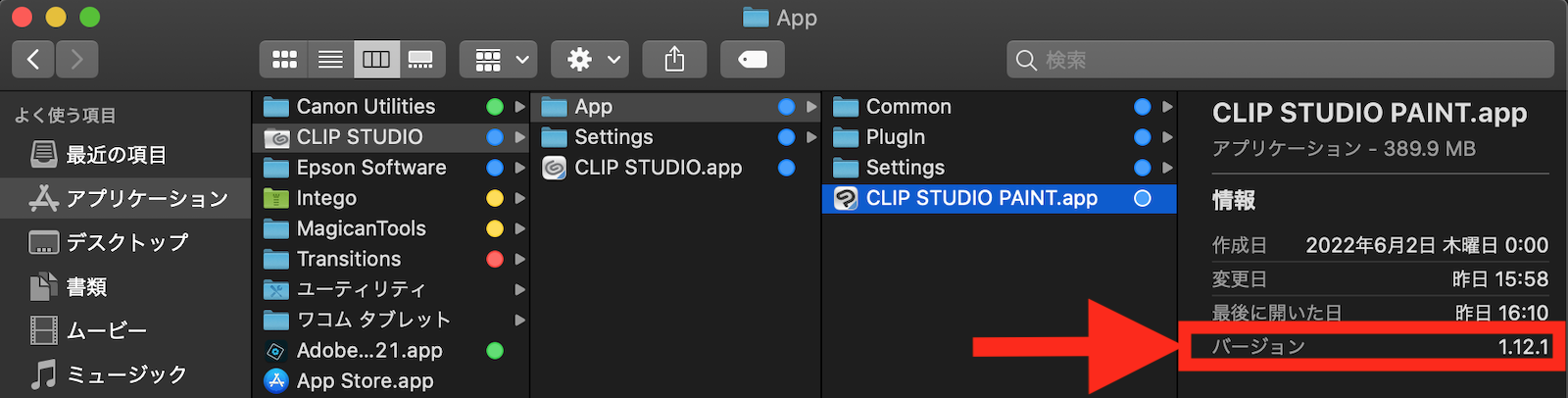Open the group-by arrangement dropdown
The image size is (1568, 398).
click(x=498, y=60)
